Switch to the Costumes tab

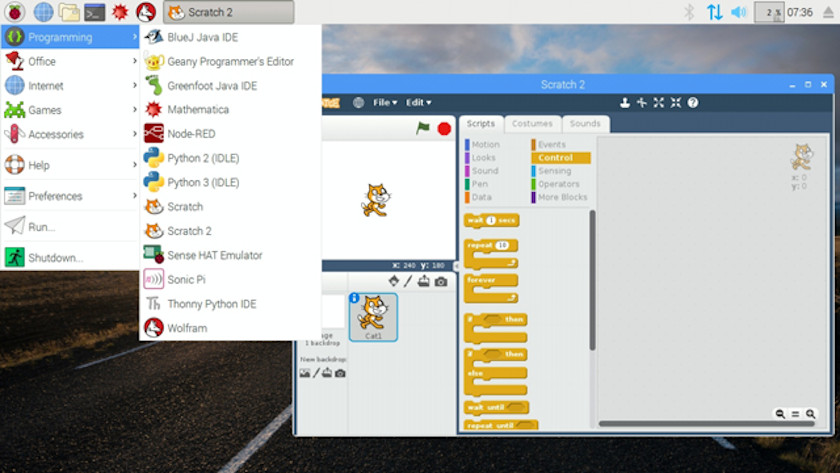point(532,124)
